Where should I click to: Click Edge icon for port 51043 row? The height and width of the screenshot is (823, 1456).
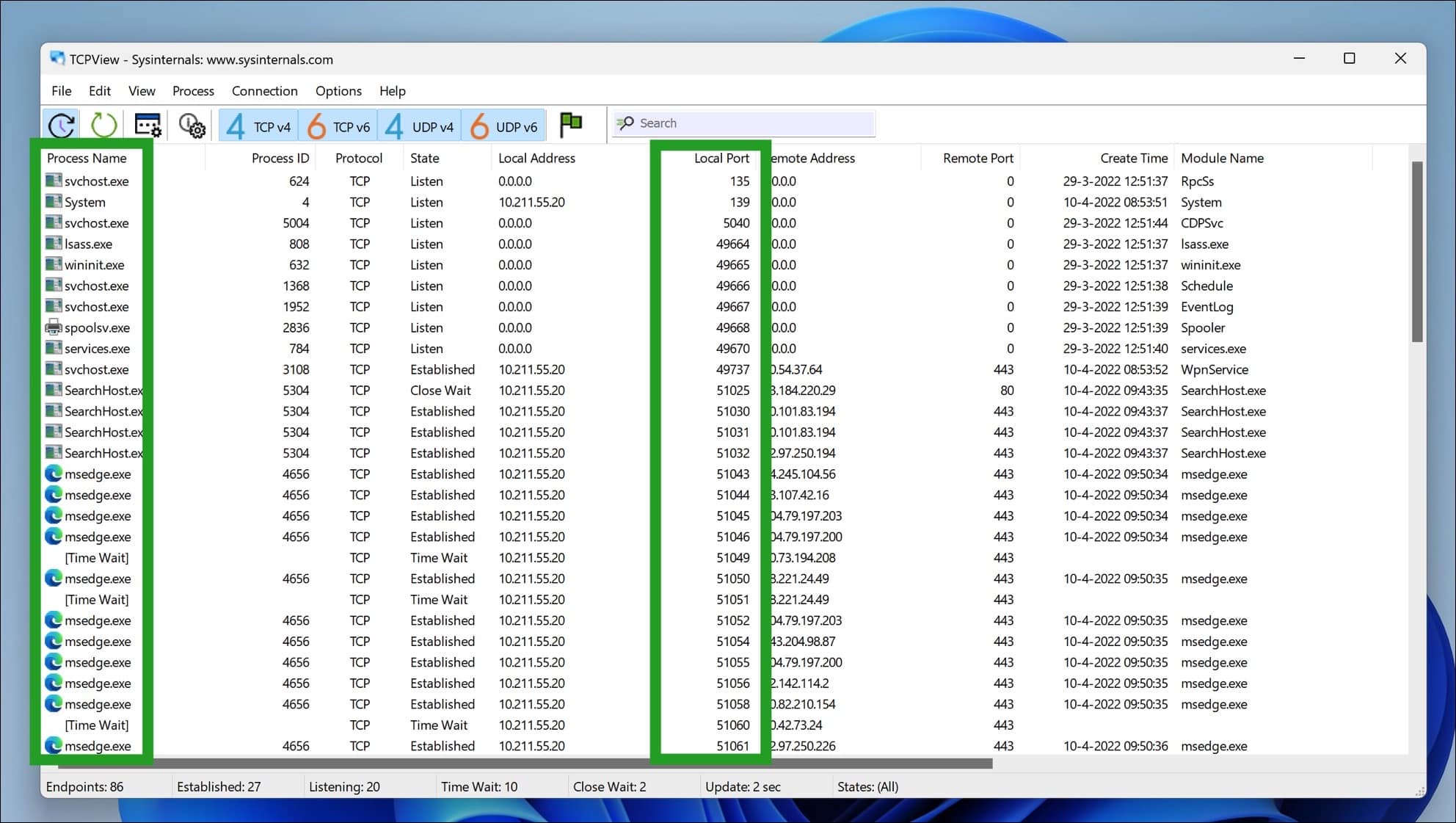click(54, 474)
